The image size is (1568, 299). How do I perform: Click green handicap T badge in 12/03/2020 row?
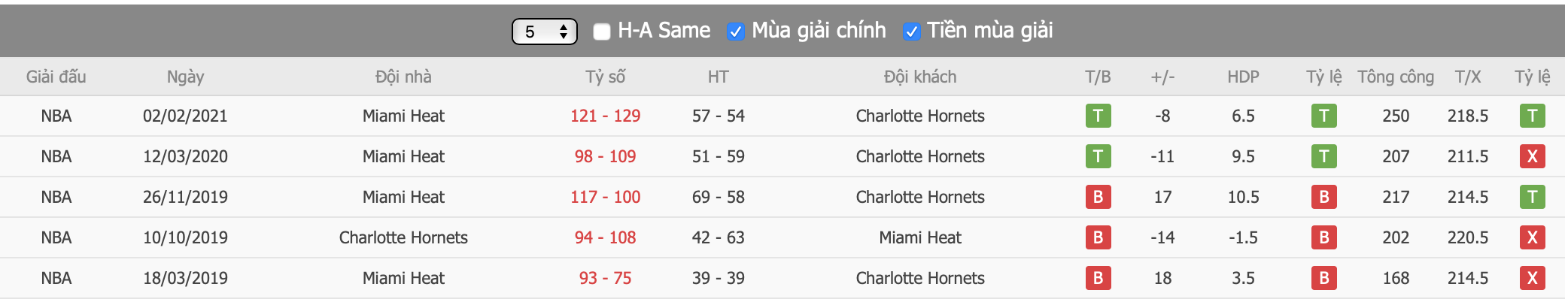click(1323, 156)
